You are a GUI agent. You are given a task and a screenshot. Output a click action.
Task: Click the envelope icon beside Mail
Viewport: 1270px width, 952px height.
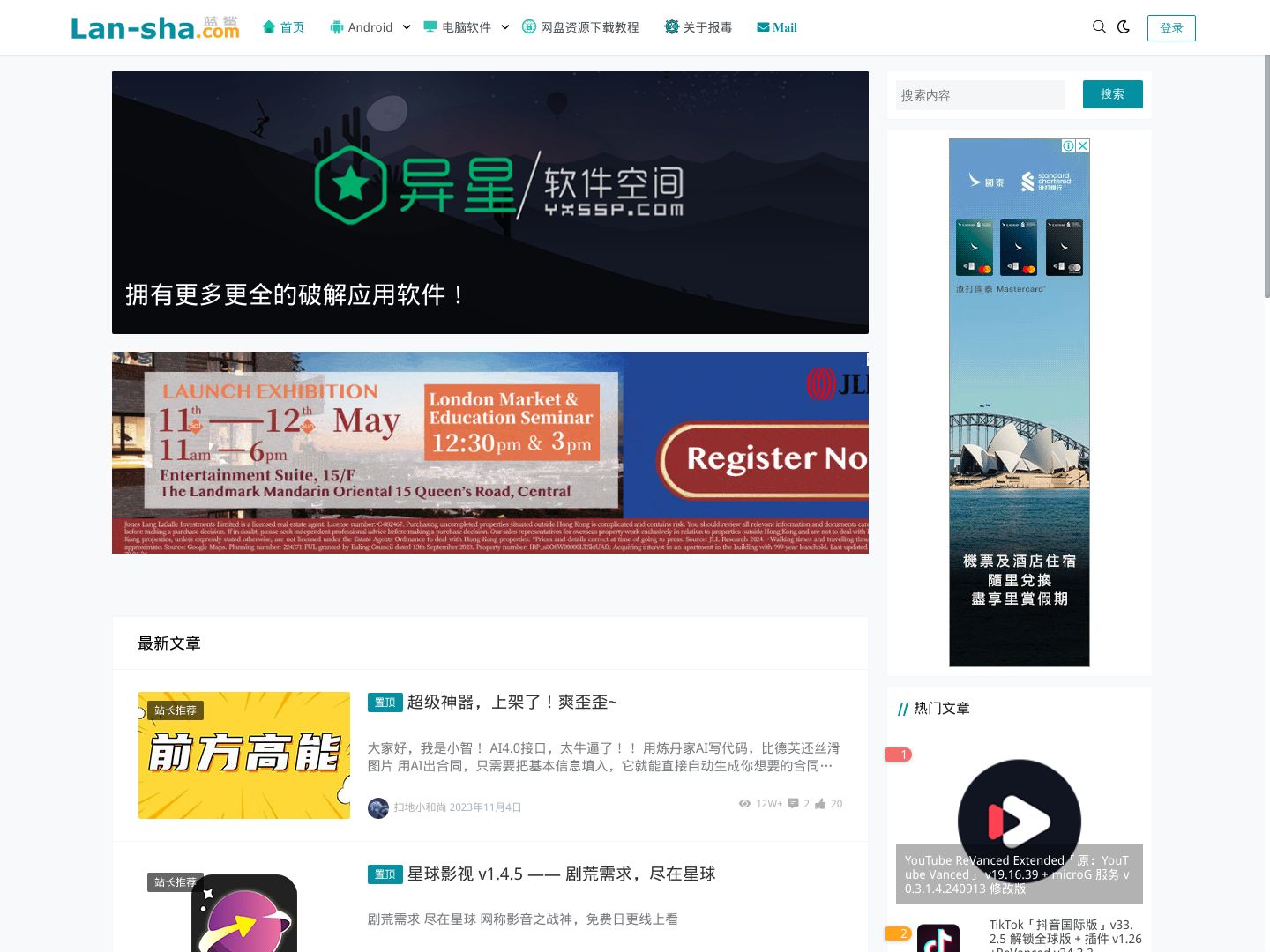[763, 27]
